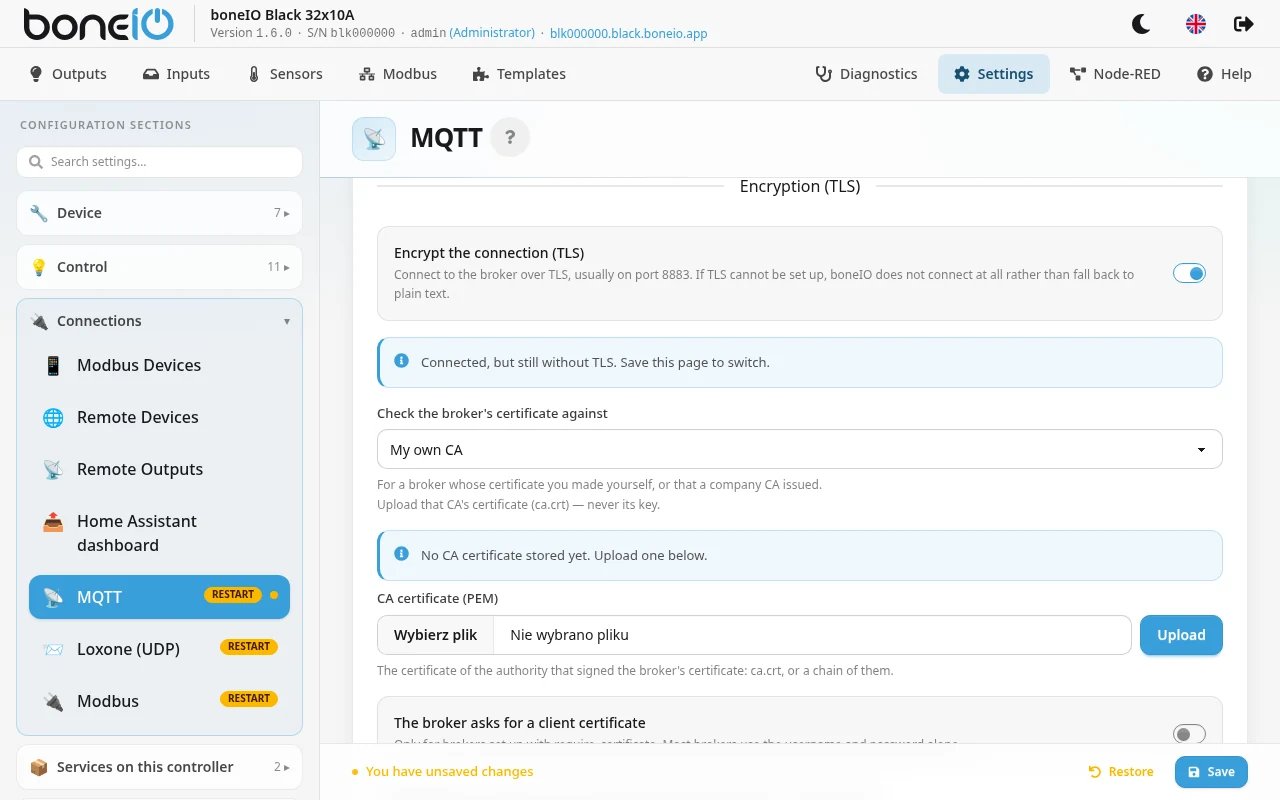Image resolution: width=1280 pixels, height=800 pixels.
Task: Disable Encrypt the connection (TLS) switch
Action: (1189, 273)
